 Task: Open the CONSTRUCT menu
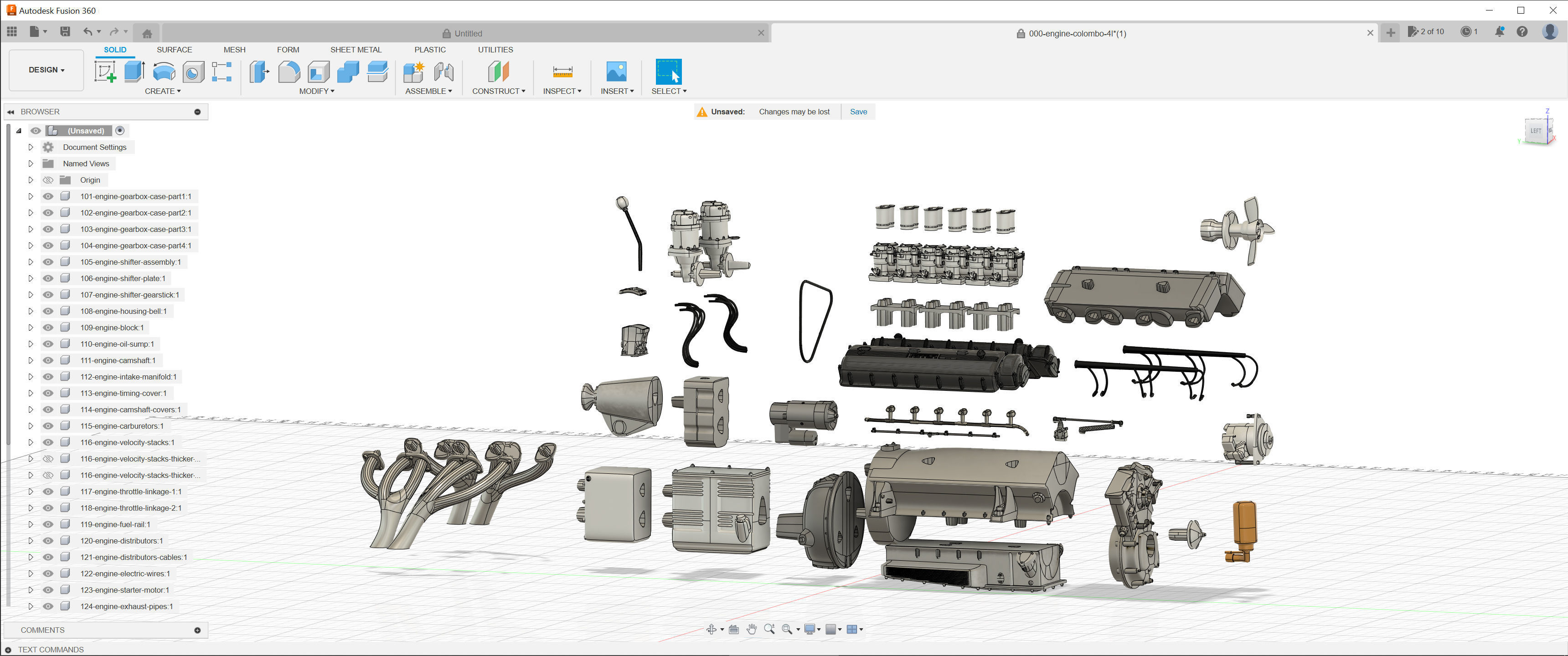tap(498, 91)
